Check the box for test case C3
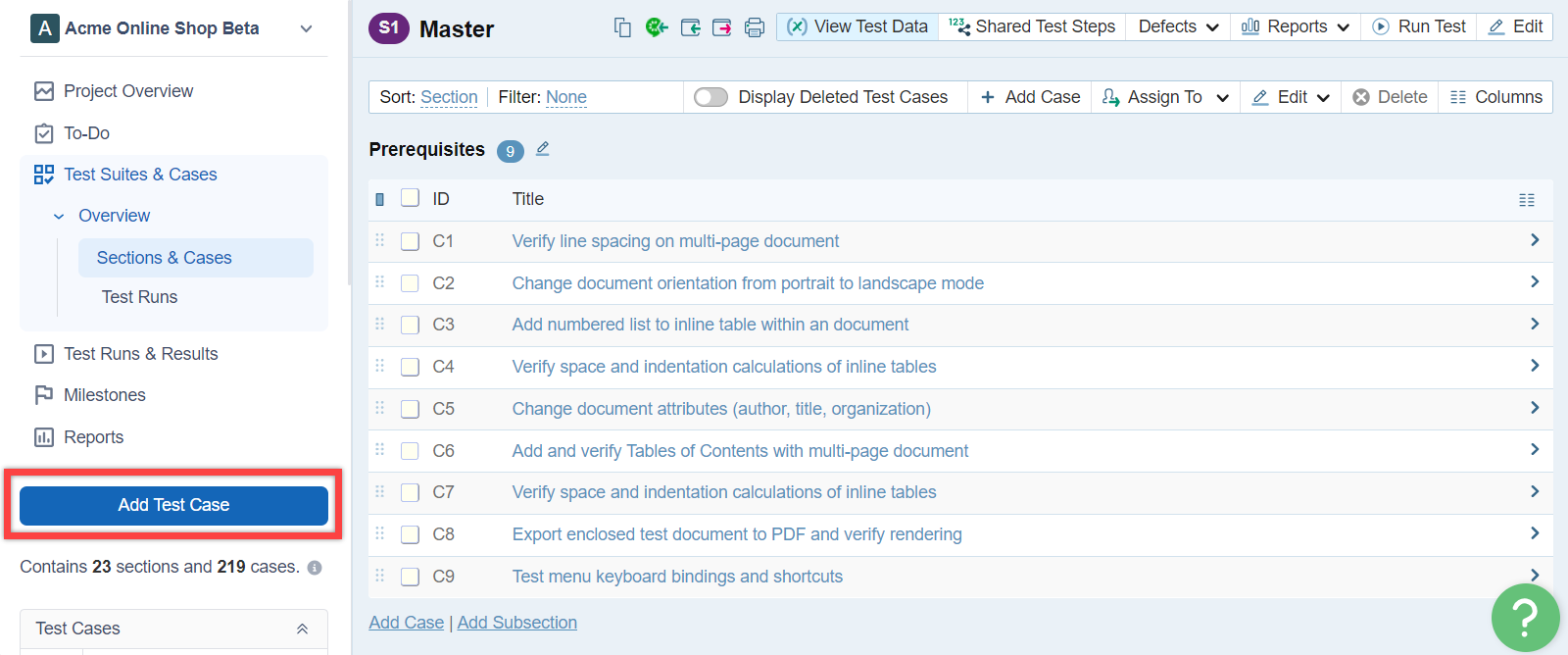1568x655 pixels. click(x=411, y=325)
